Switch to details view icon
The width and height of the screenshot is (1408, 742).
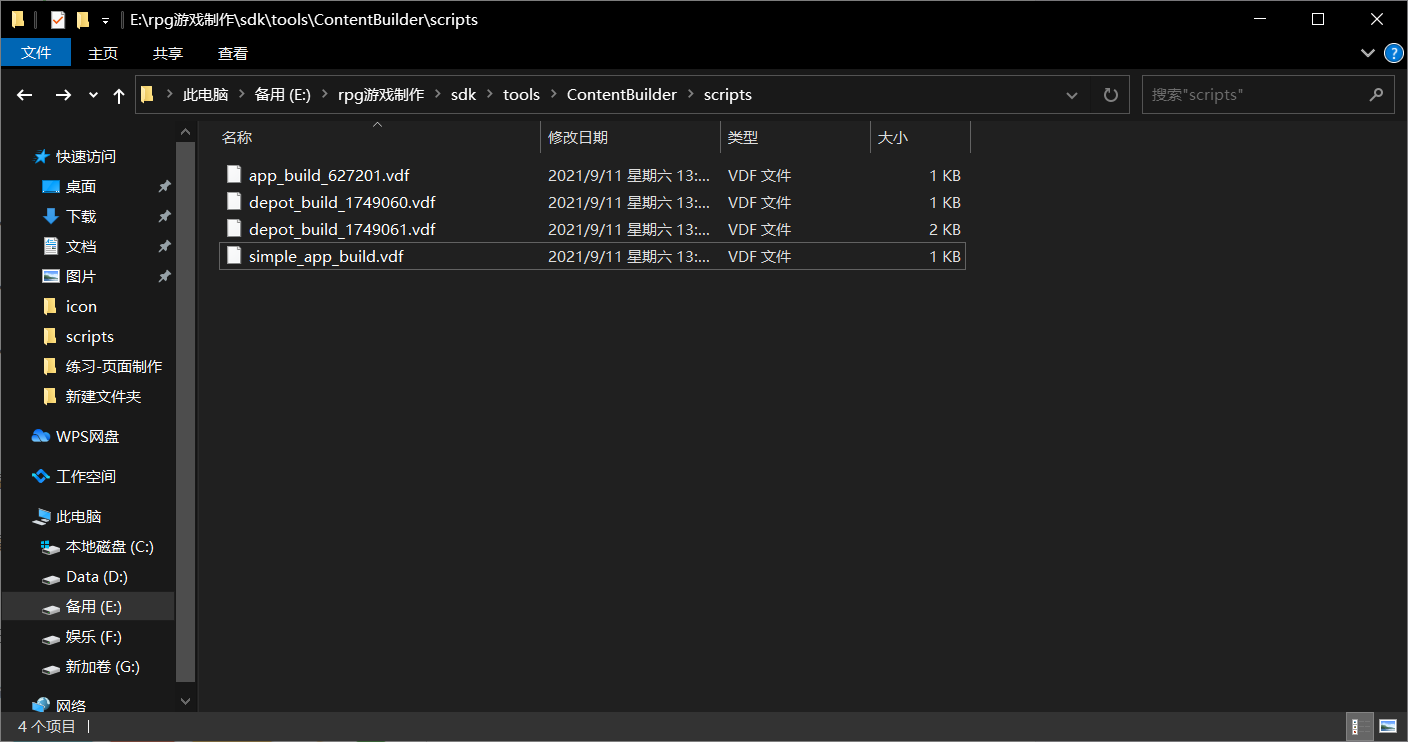click(x=1361, y=727)
